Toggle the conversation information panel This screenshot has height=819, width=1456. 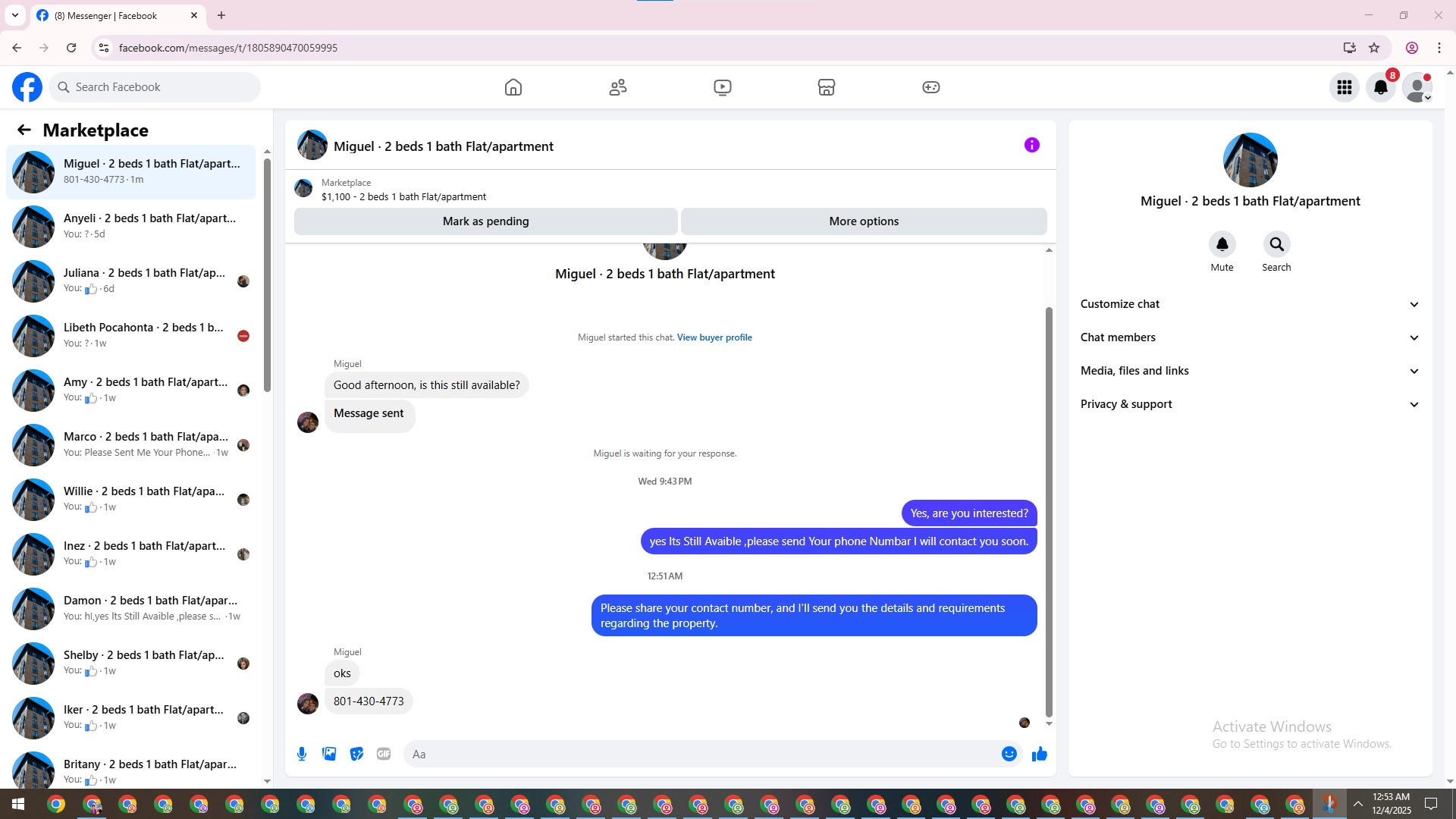pyautogui.click(x=1031, y=145)
